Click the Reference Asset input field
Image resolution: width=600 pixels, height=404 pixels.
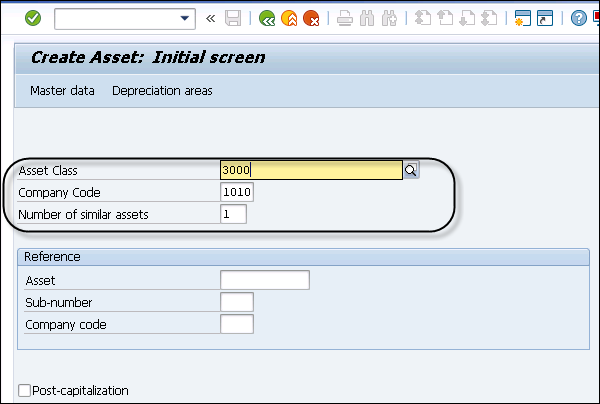pos(264,280)
